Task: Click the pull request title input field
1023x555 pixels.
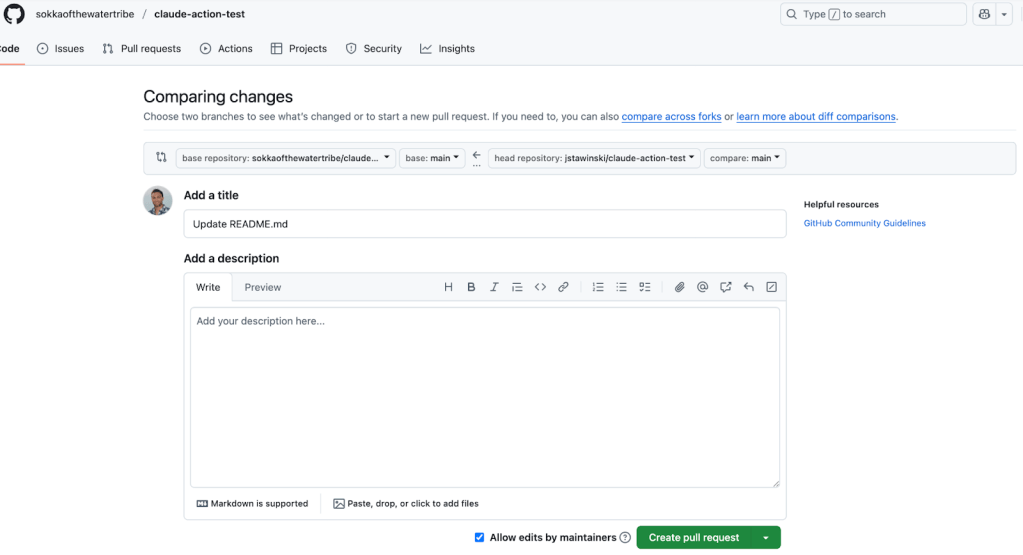Action: coord(484,224)
